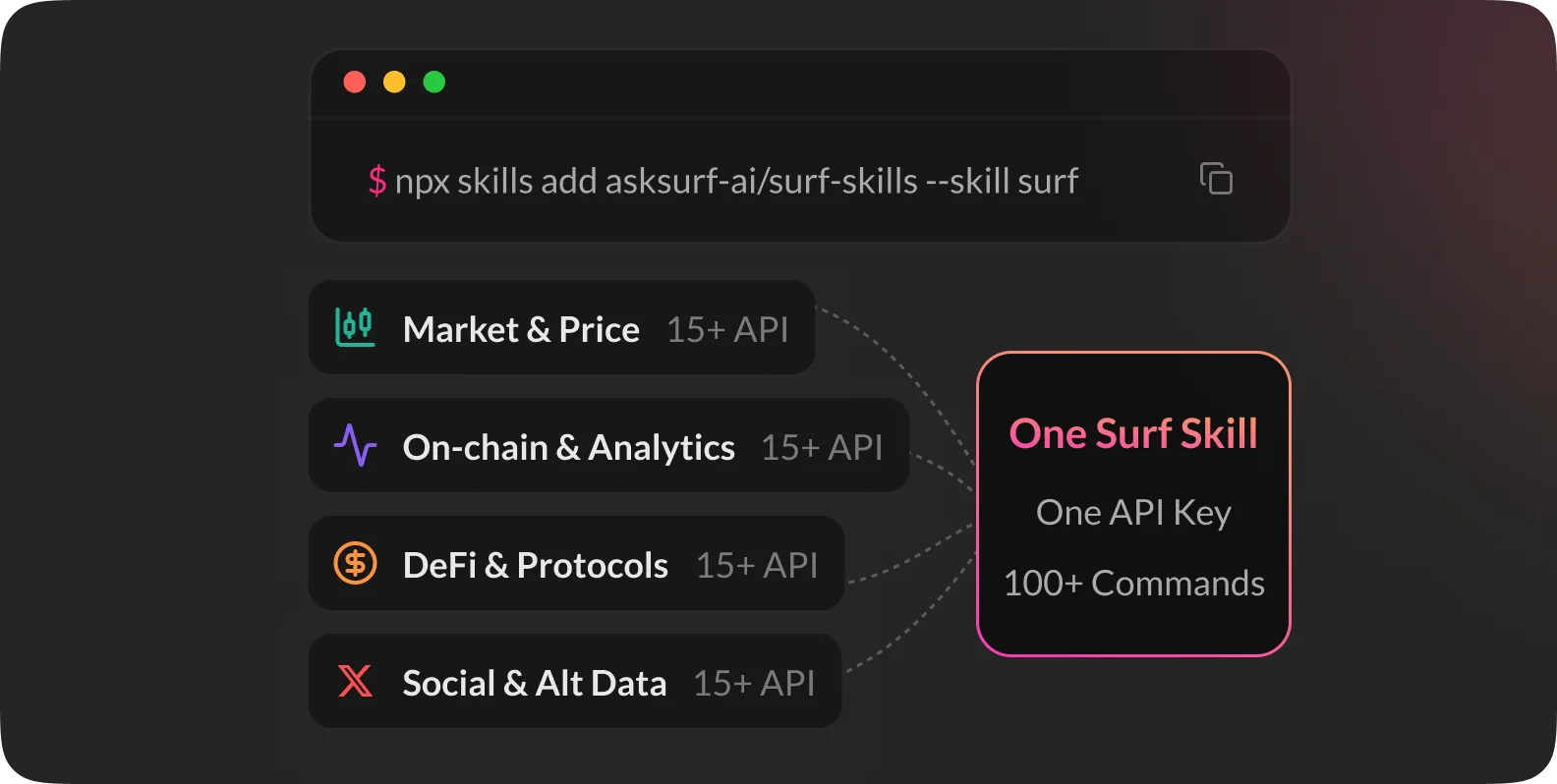Image resolution: width=1557 pixels, height=784 pixels.
Task: Click the 100+ Commands text
Action: tap(1133, 584)
